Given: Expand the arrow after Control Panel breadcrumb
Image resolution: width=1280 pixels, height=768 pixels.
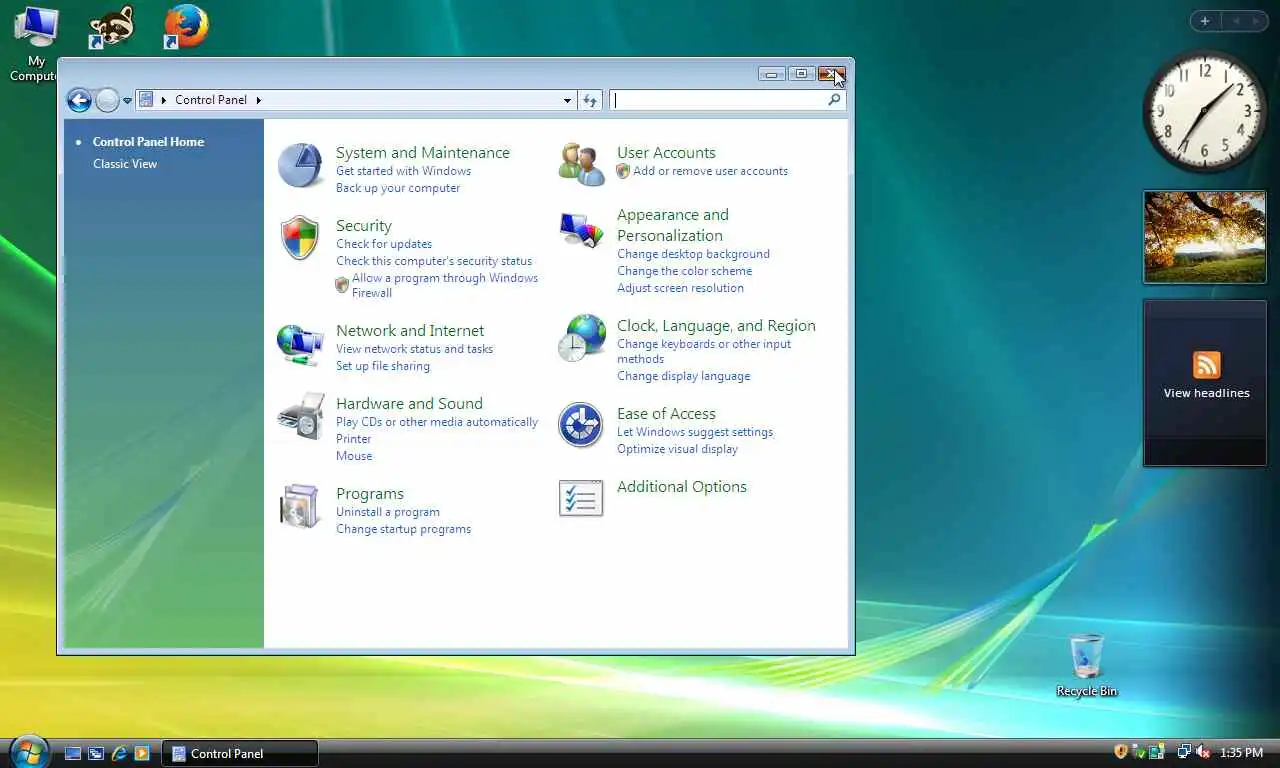Looking at the screenshot, I should (258, 100).
